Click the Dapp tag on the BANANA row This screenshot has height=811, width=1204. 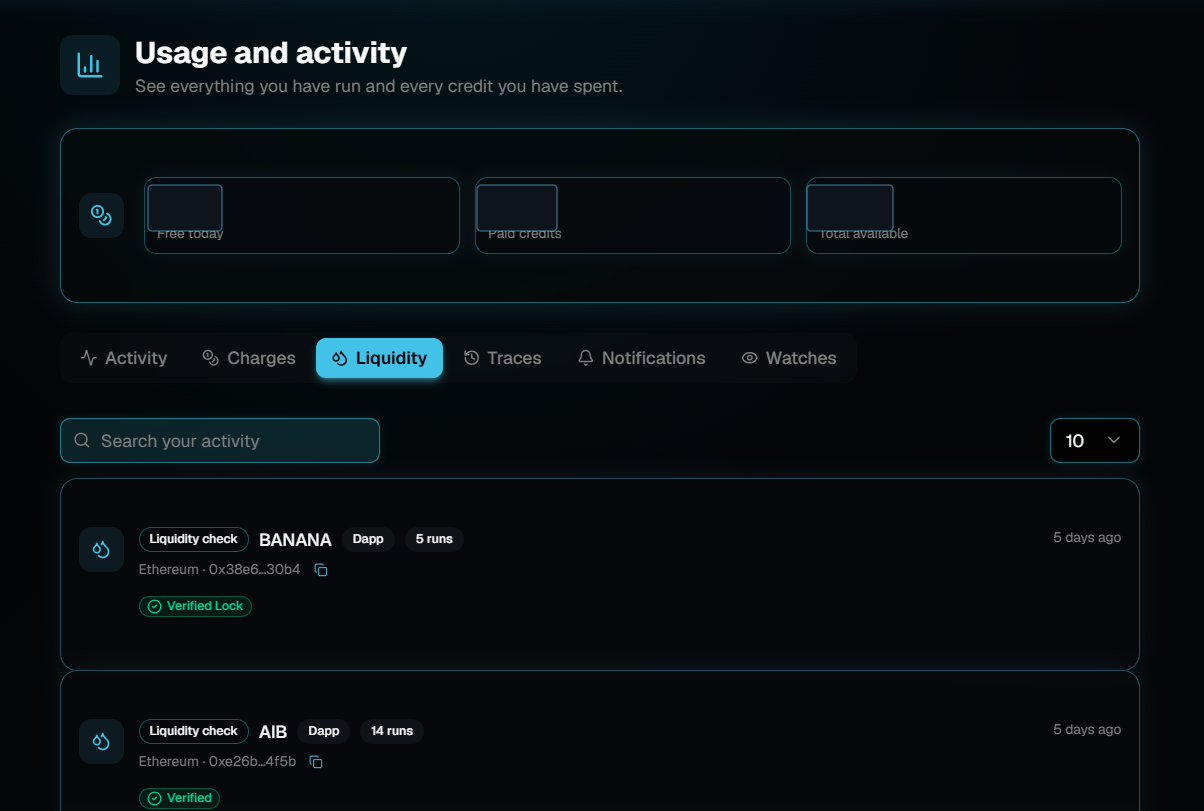[x=368, y=539]
